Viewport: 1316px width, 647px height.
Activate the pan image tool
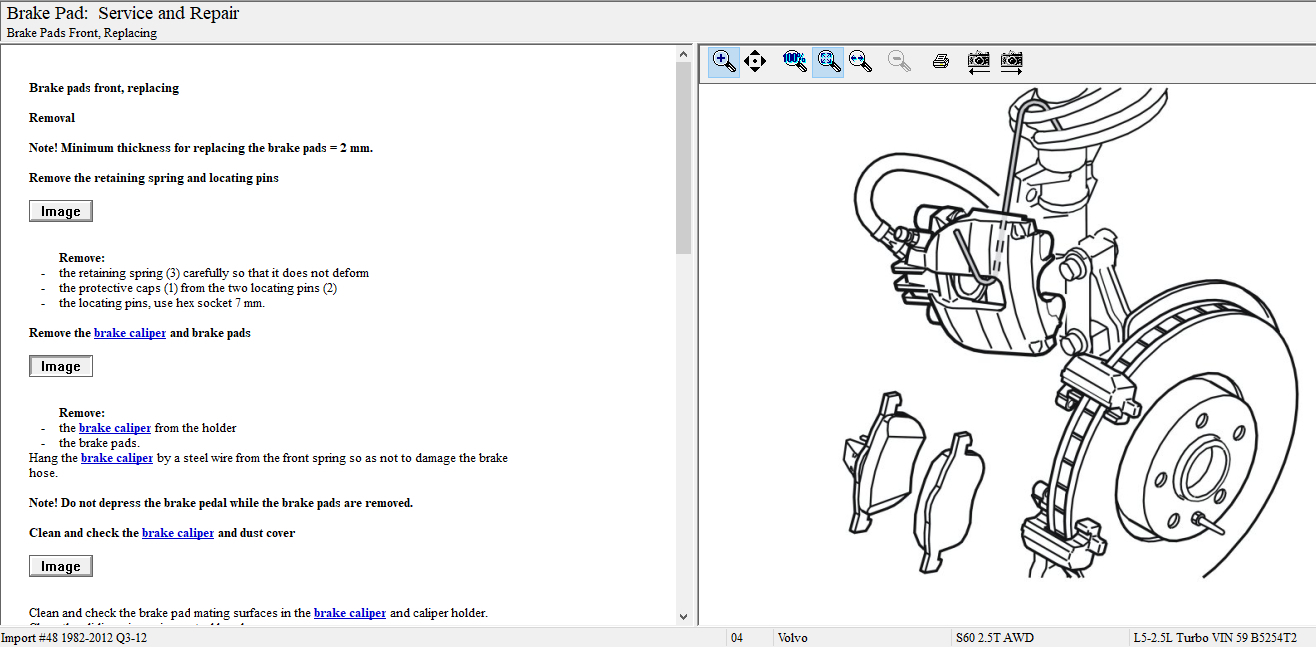[755, 61]
